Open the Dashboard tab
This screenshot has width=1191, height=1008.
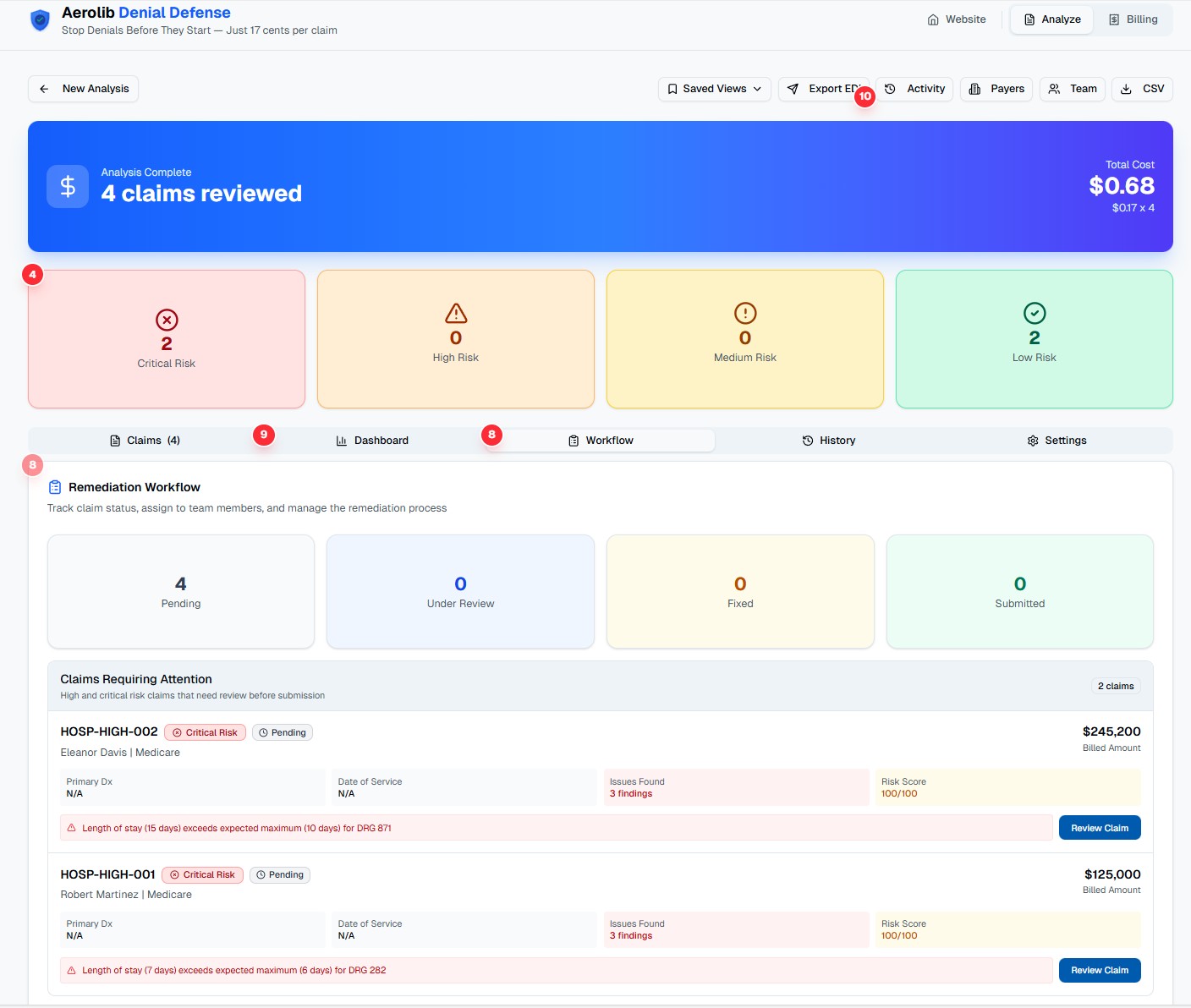pyautogui.click(x=372, y=440)
